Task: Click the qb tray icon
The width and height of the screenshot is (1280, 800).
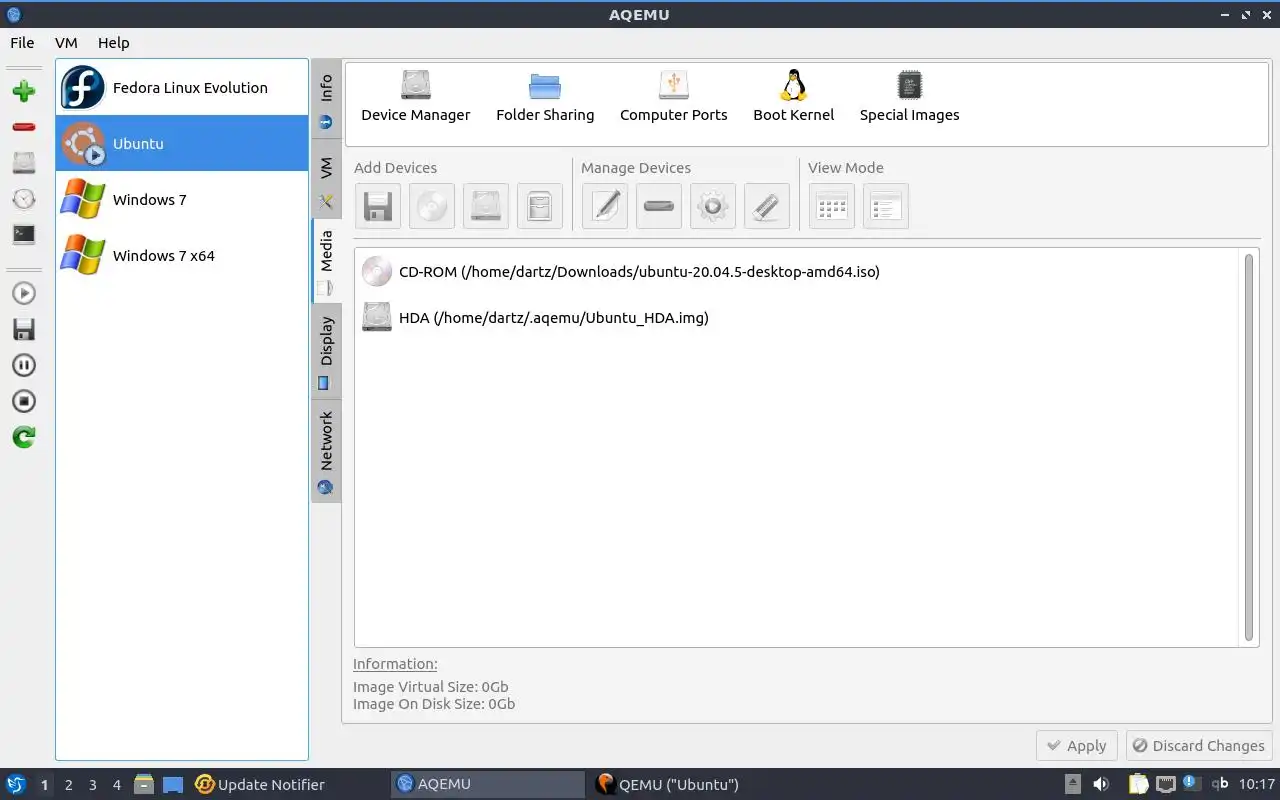Action: (x=1219, y=785)
